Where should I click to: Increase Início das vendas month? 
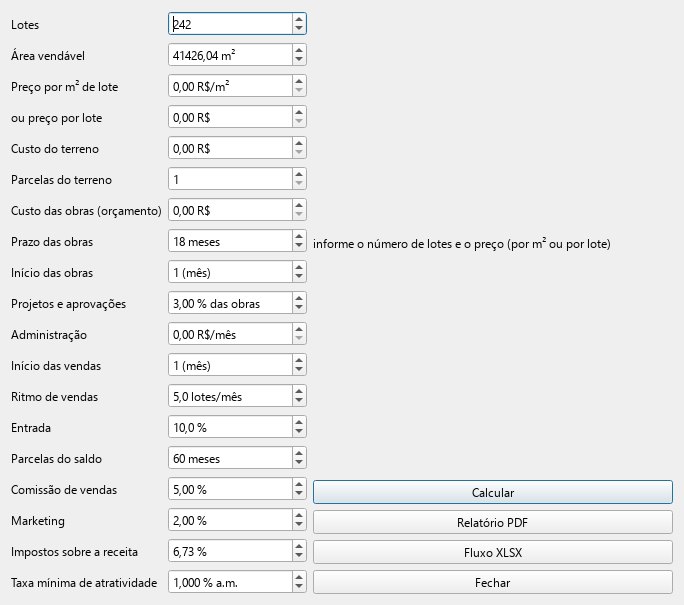point(299,360)
